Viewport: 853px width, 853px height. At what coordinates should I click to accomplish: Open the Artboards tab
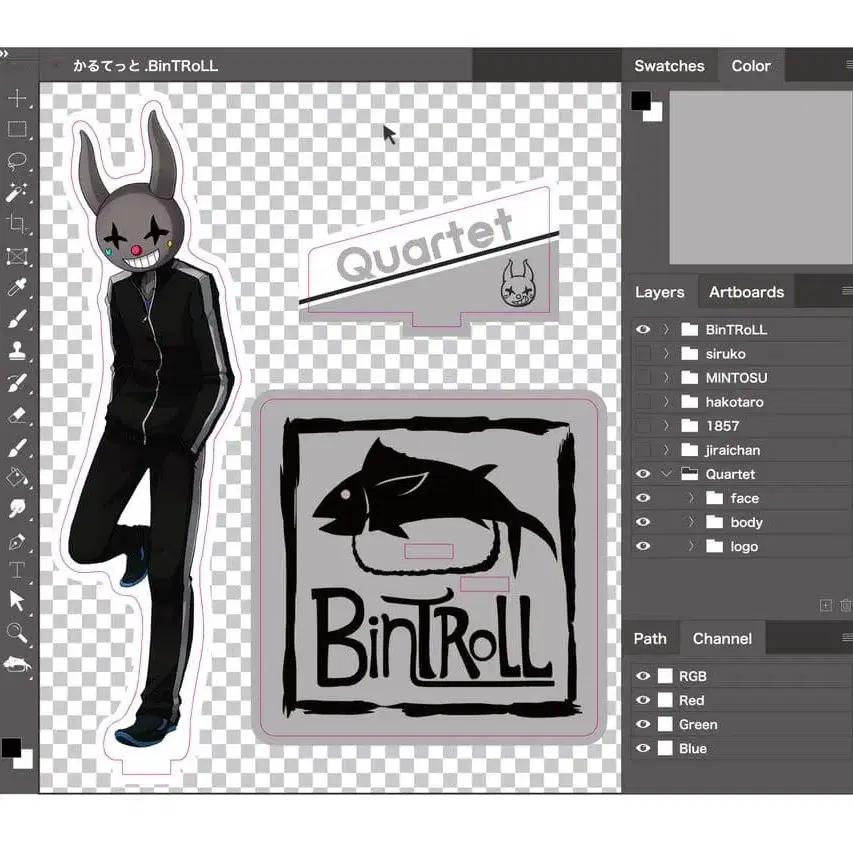[746, 292]
